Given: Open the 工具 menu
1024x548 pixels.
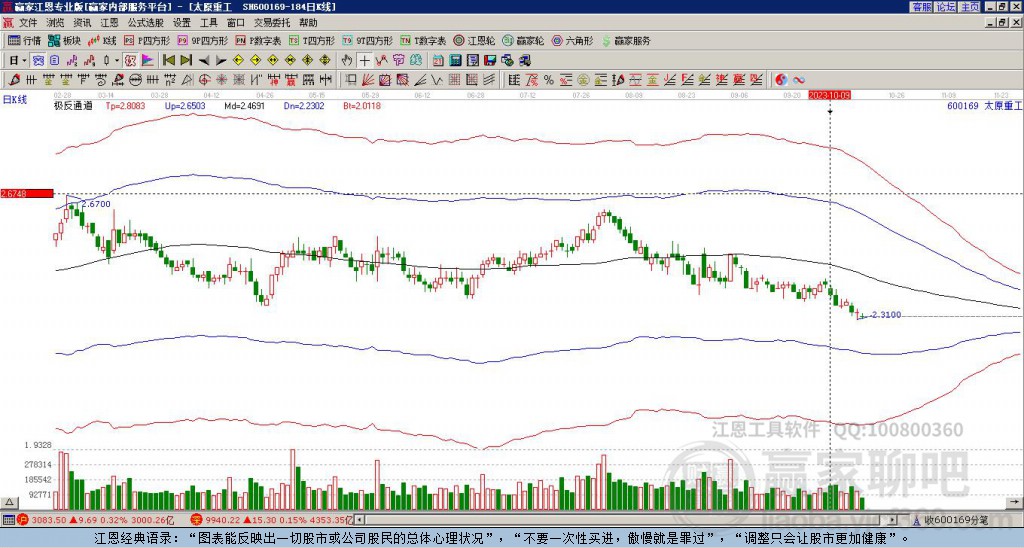Looking at the screenshot, I should 209,23.
